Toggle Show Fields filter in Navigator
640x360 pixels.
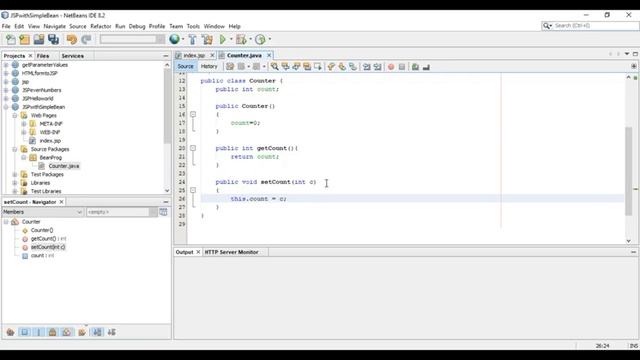pyautogui.click(x=24, y=332)
